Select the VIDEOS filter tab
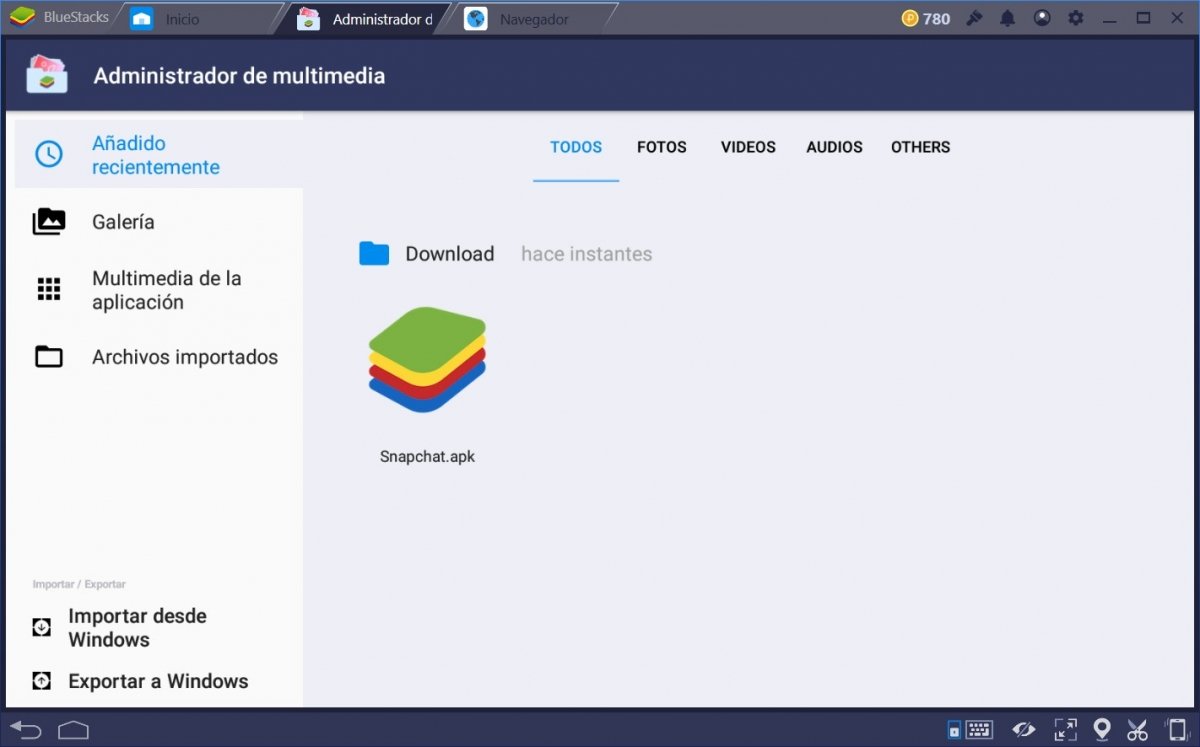This screenshot has height=747, width=1200. (748, 147)
